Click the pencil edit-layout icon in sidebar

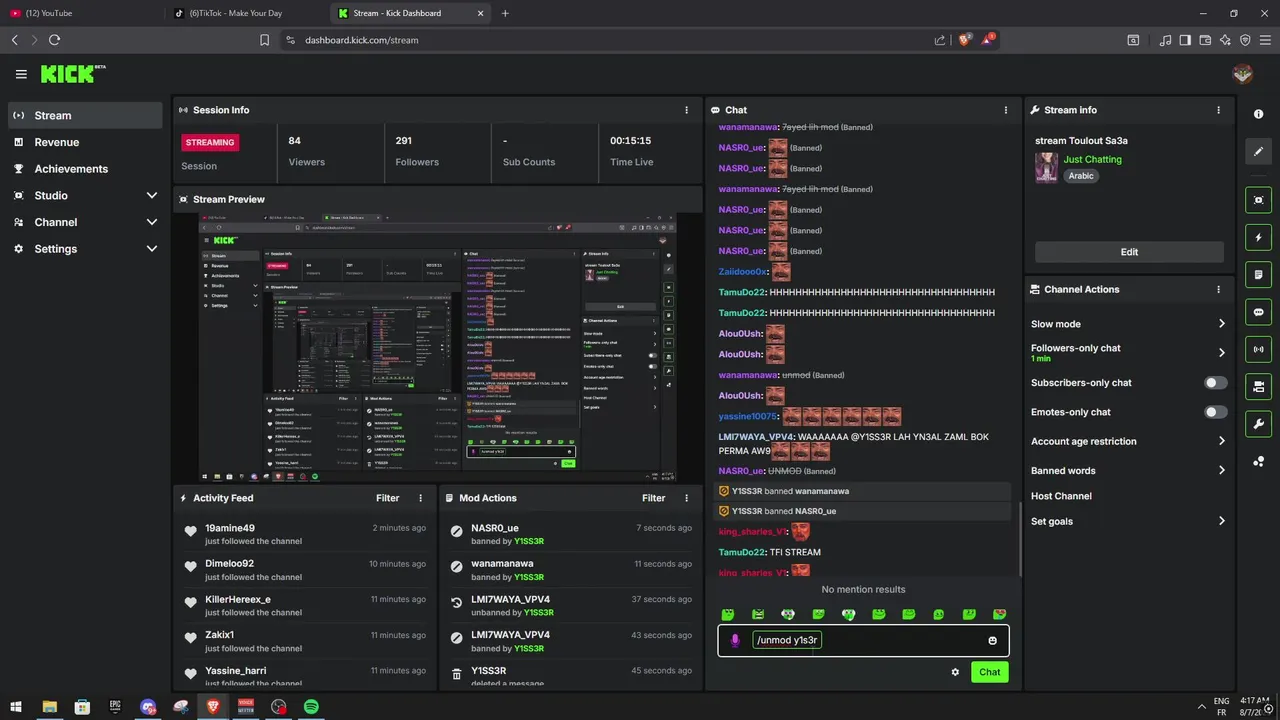point(1259,151)
